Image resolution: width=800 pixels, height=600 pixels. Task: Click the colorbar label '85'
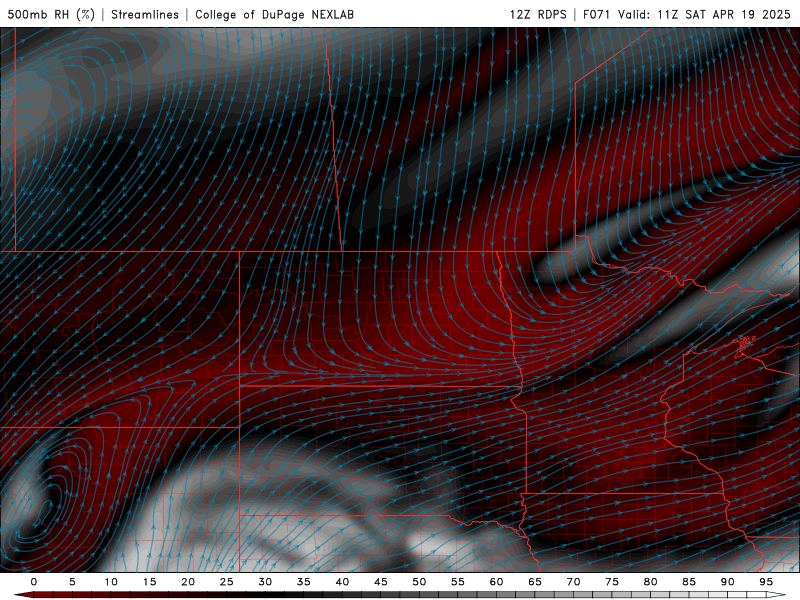pos(689,582)
